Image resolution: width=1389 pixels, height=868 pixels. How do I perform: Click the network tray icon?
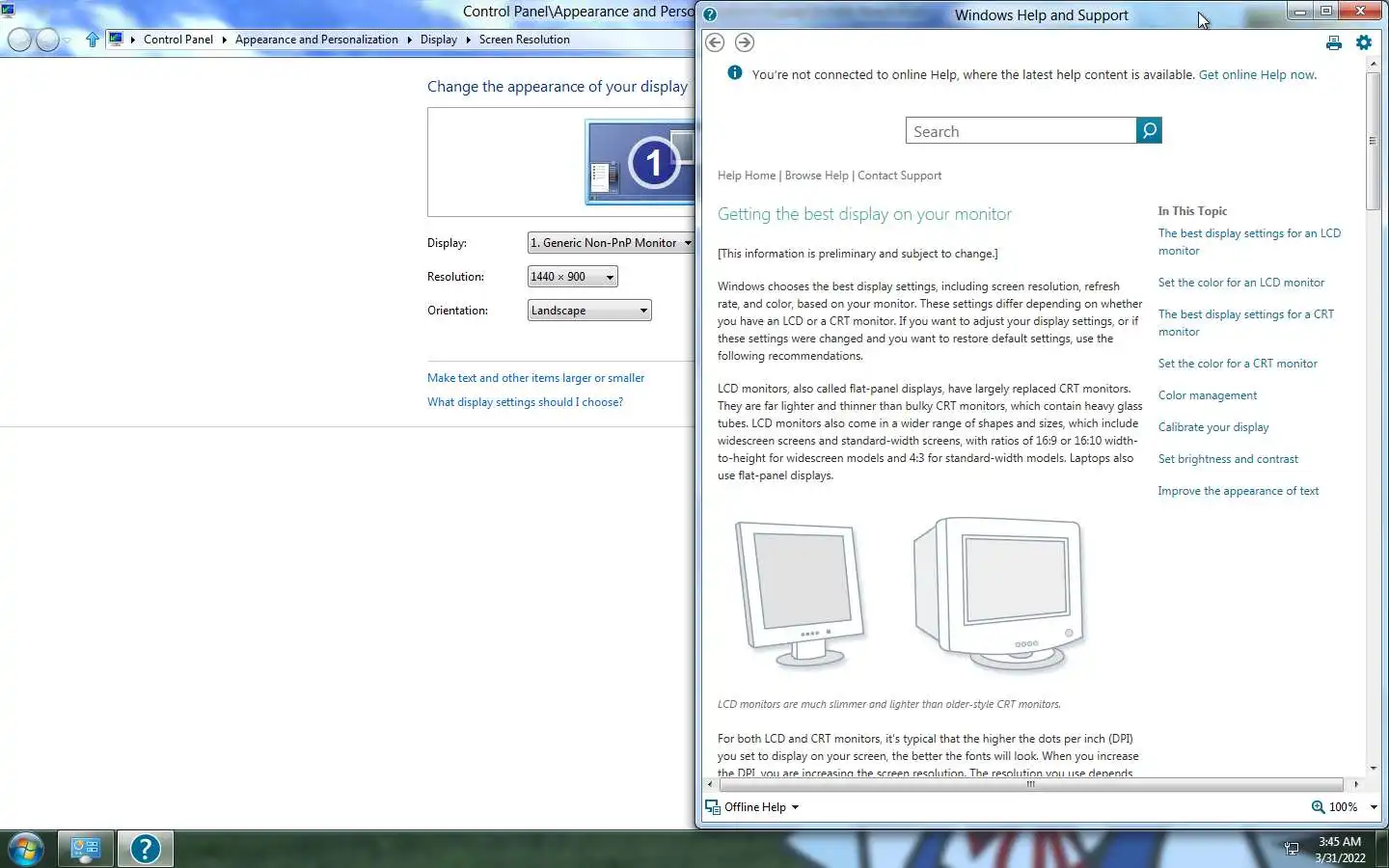coord(1292,849)
